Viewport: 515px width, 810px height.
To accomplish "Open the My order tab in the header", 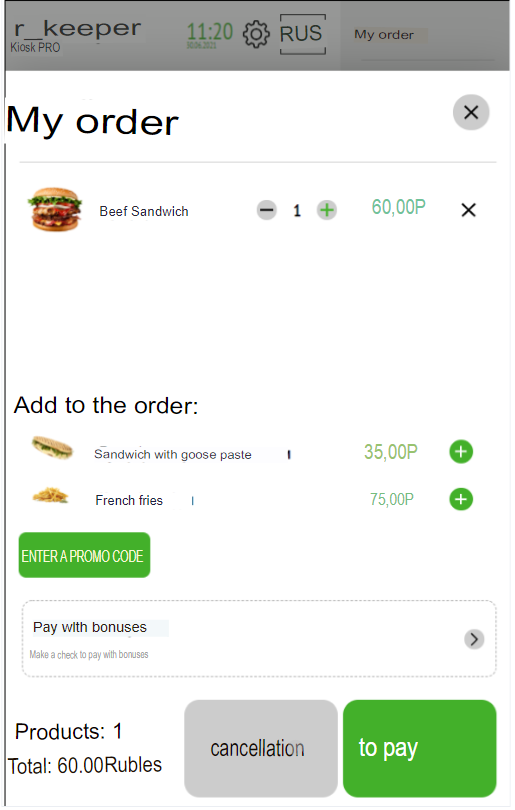I will coord(384,35).
